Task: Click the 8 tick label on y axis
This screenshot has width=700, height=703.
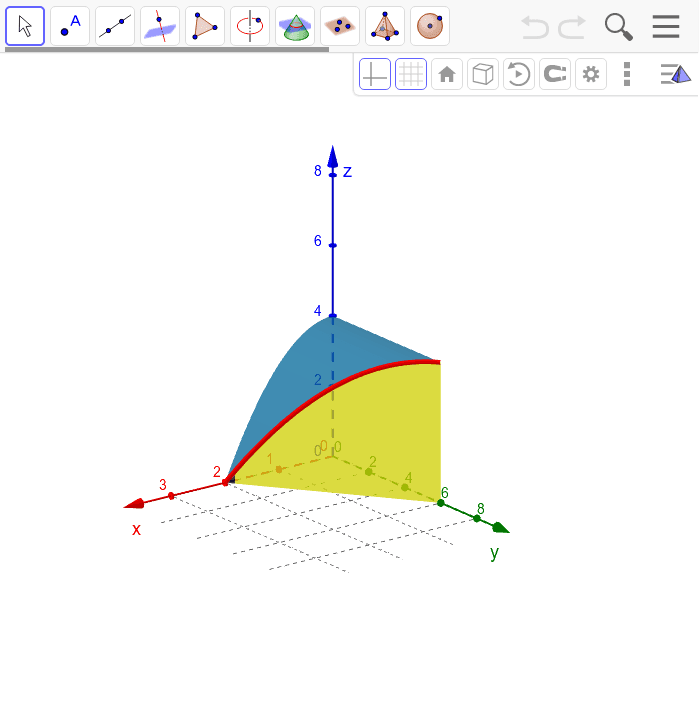Action: tap(481, 508)
